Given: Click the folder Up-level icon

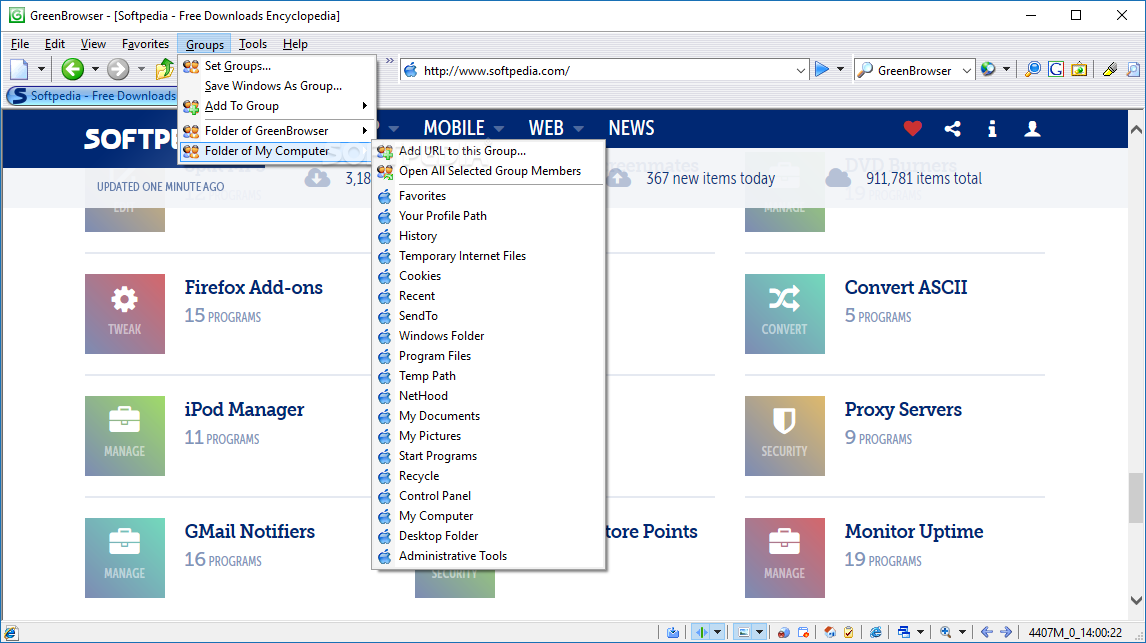Looking at the screenshot, I should pyautogui.click(x=164, y=70).
